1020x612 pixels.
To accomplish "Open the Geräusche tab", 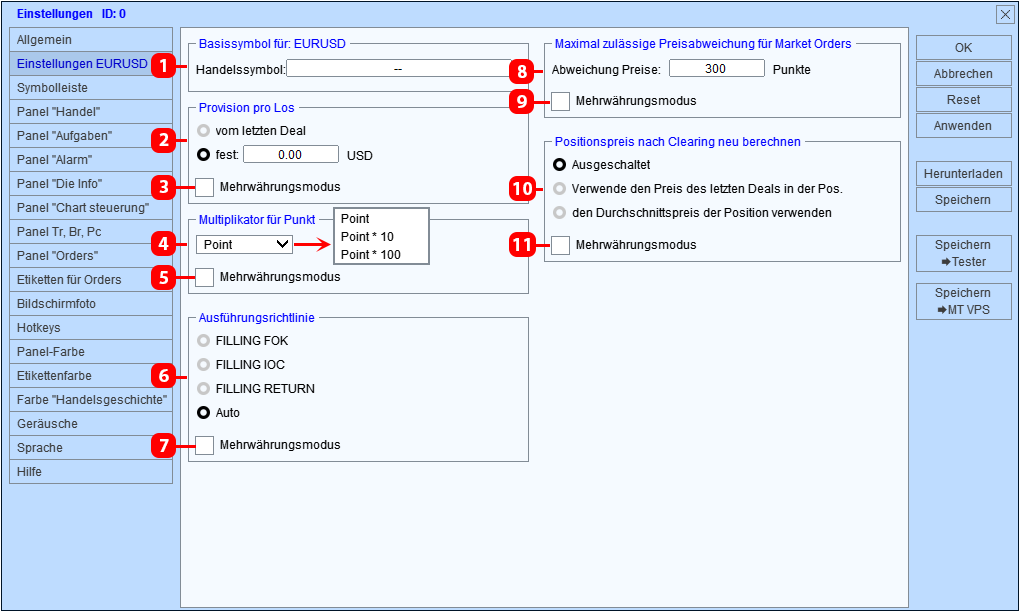I will pyautogui.click(x=91, y=425).
